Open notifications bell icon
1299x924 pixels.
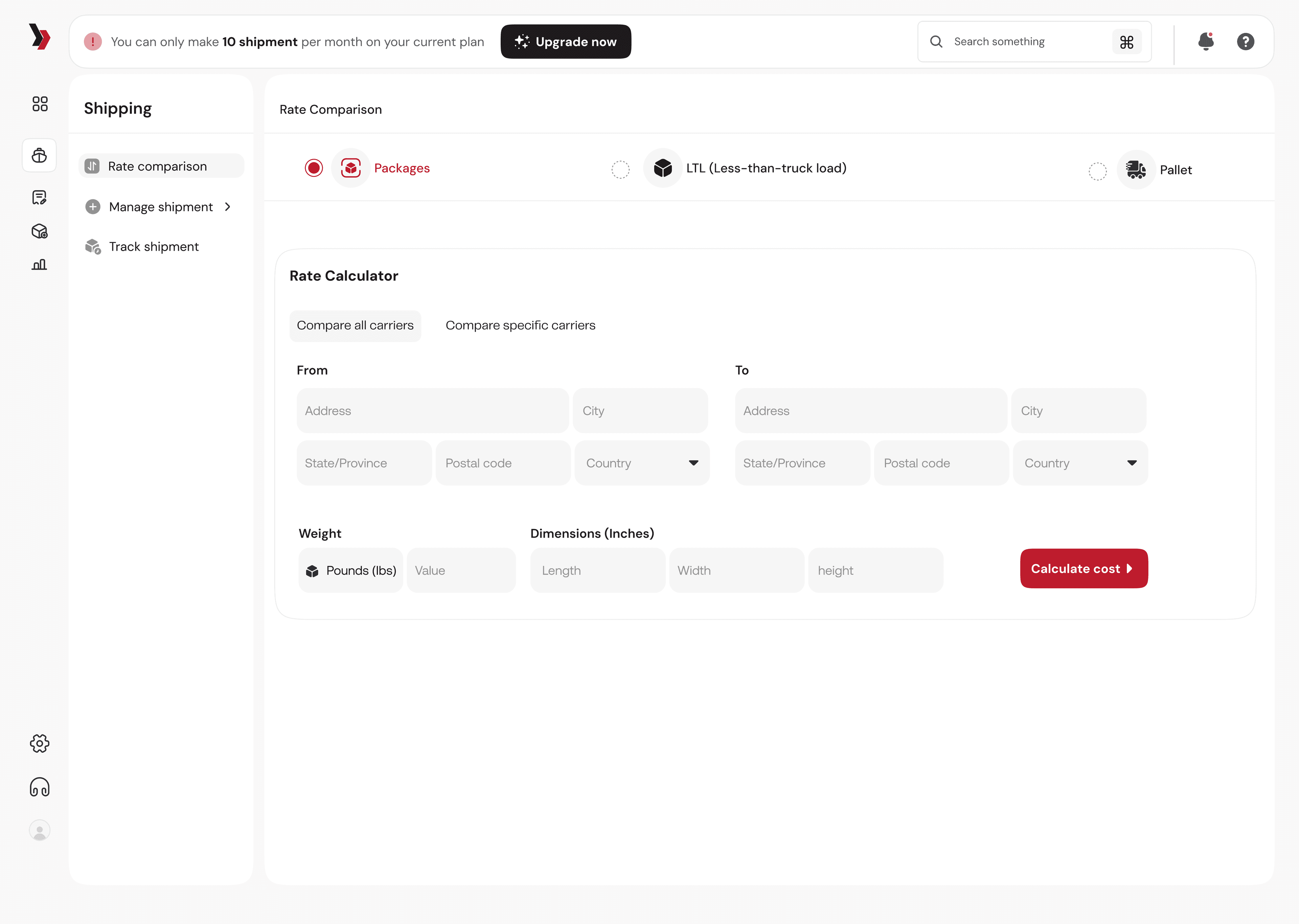[x=1206, y=42]
